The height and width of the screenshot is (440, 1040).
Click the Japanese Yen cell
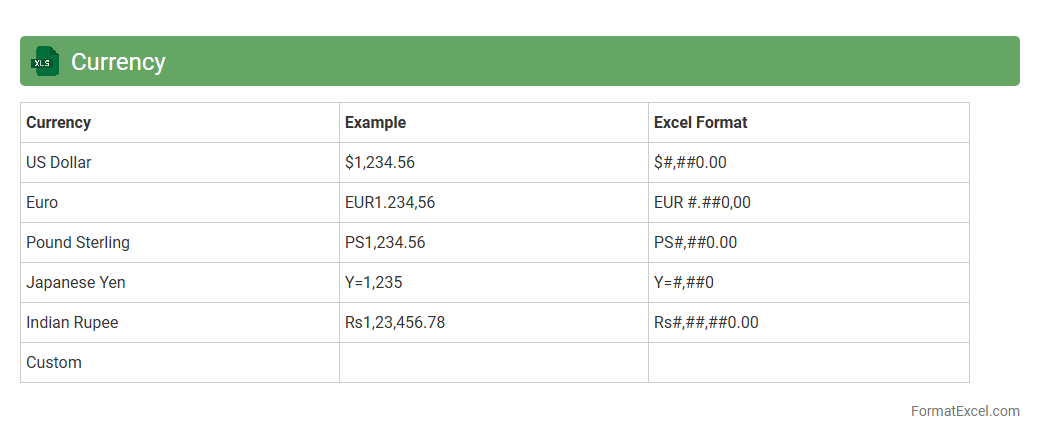(76, 283)
